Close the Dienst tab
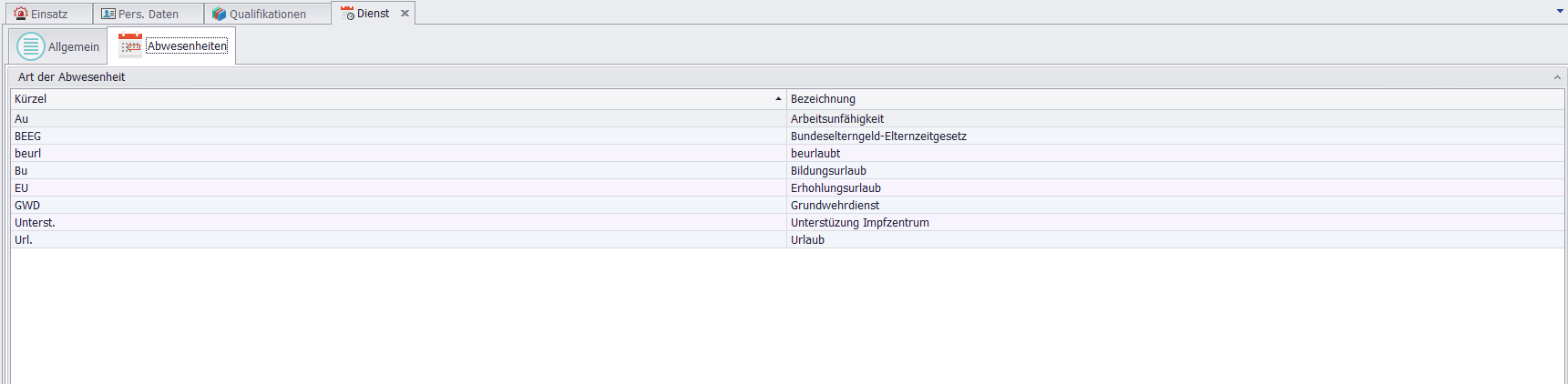 click(405, 14)
